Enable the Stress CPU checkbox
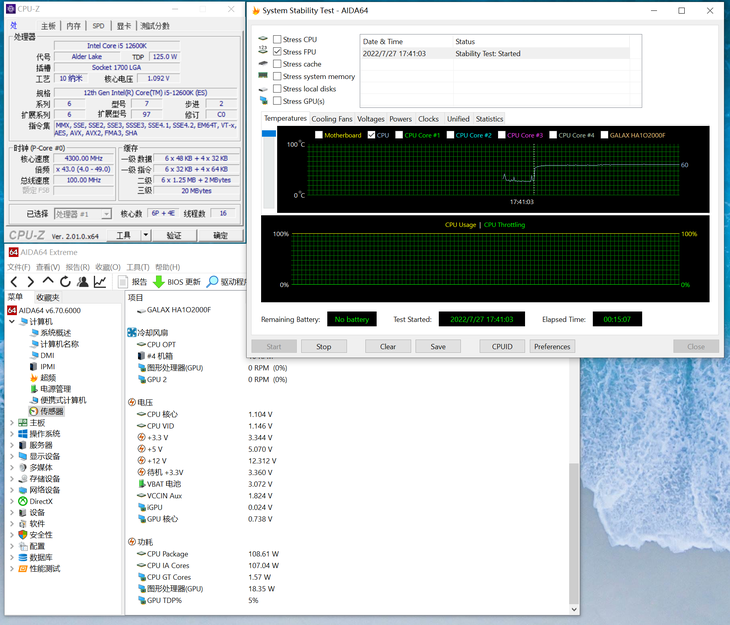This screenshot has width=730, height=625. [x=277, y=40]
